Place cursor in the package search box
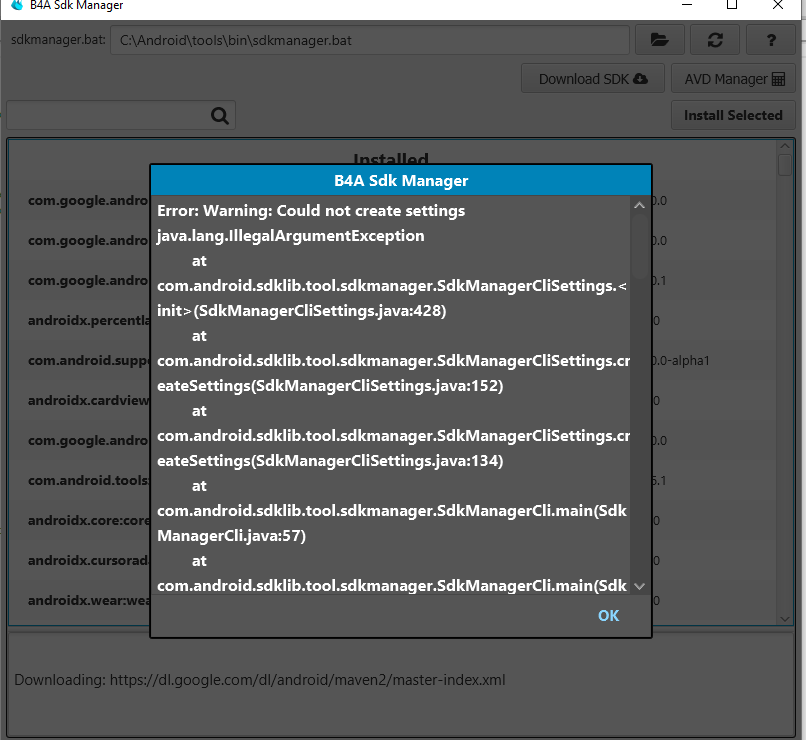This screenshot has width=806, height=740. pyautogui.click(x=110, y=115)
